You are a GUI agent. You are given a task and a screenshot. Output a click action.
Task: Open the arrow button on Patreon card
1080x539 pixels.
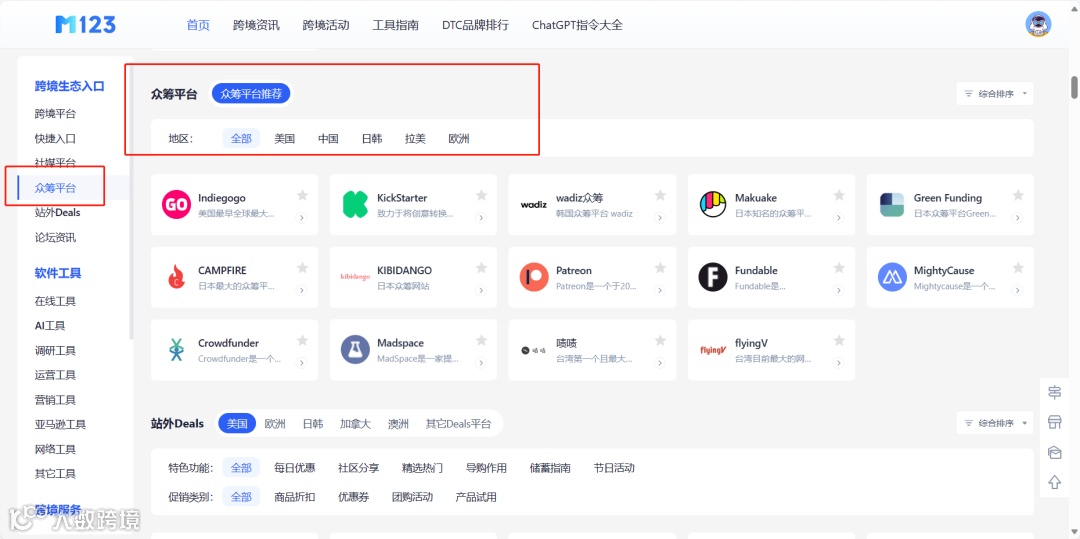coord(660,290)
